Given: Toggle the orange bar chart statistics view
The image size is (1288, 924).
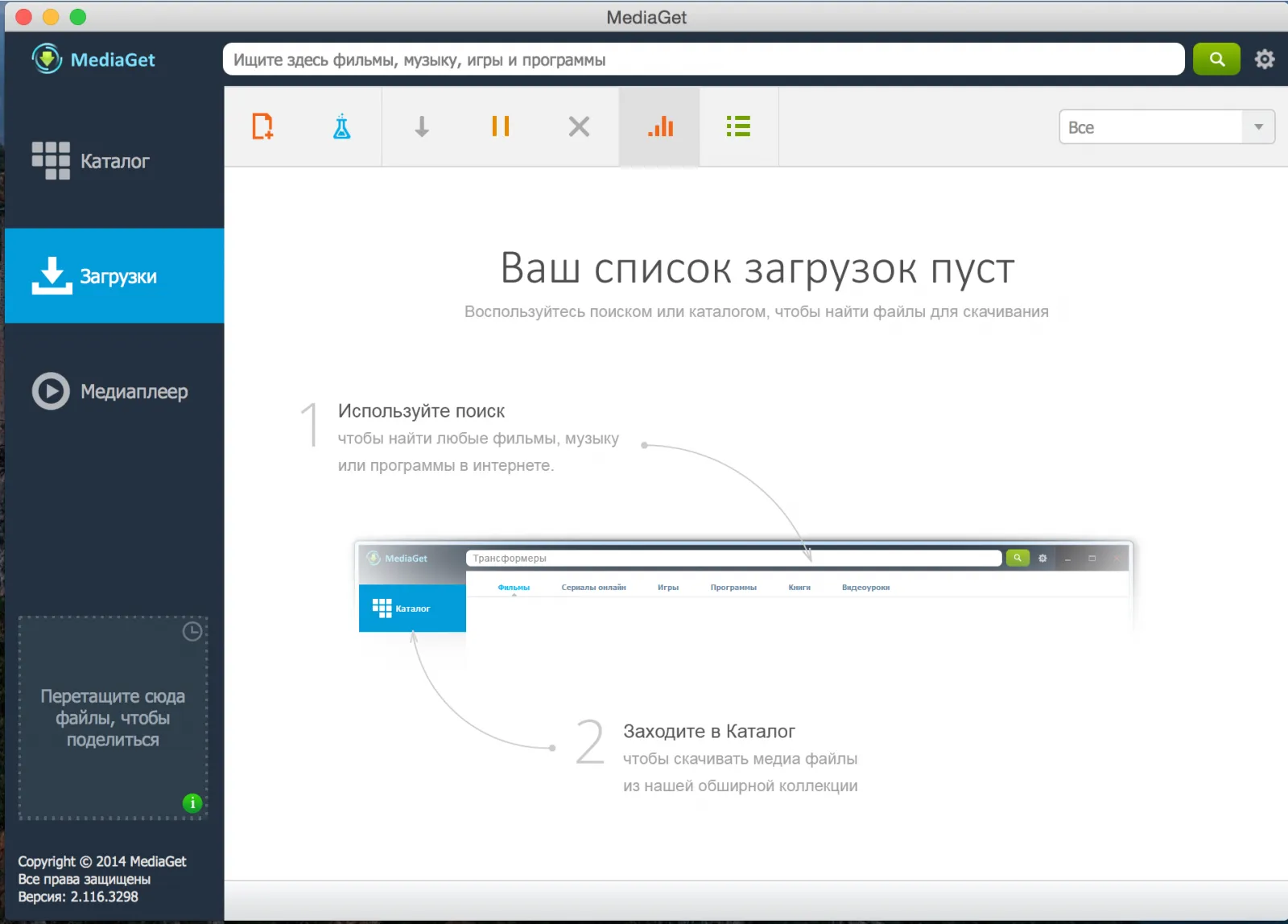Looking at the screenshot, I should pos(660,126).
